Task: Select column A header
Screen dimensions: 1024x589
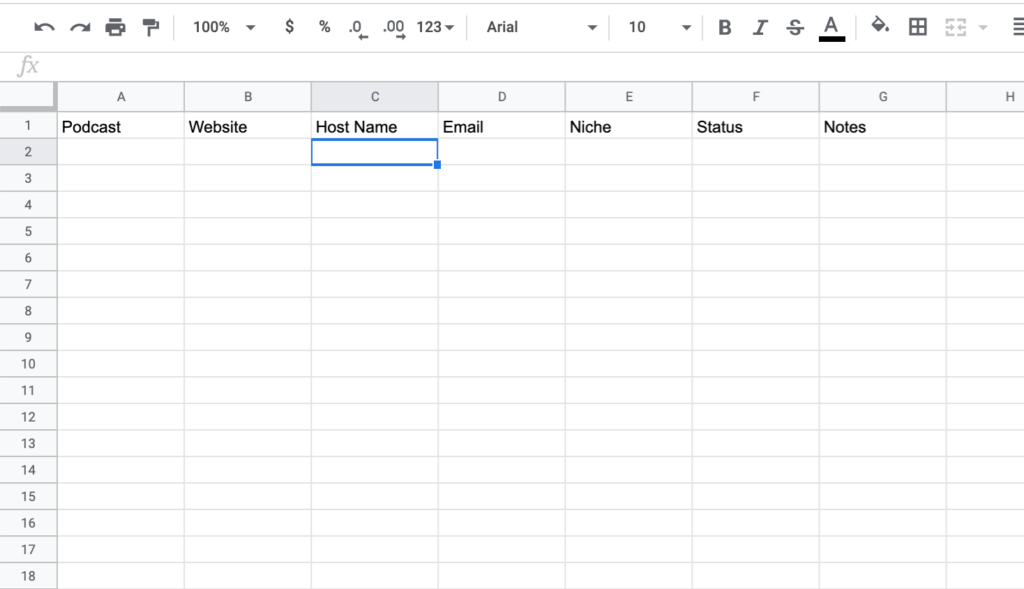Action: pos(121,97)
